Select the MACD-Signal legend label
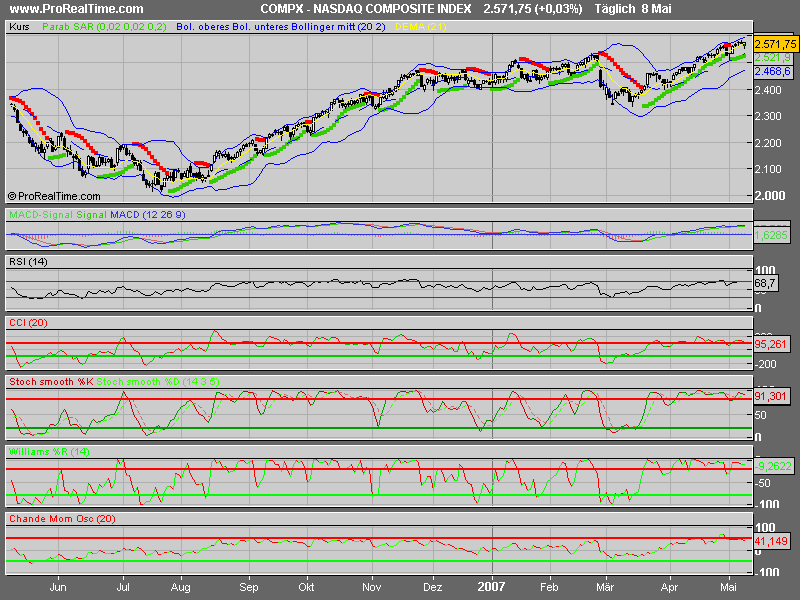The height and width of the screenshot is (600, 800). click(41, 215)
